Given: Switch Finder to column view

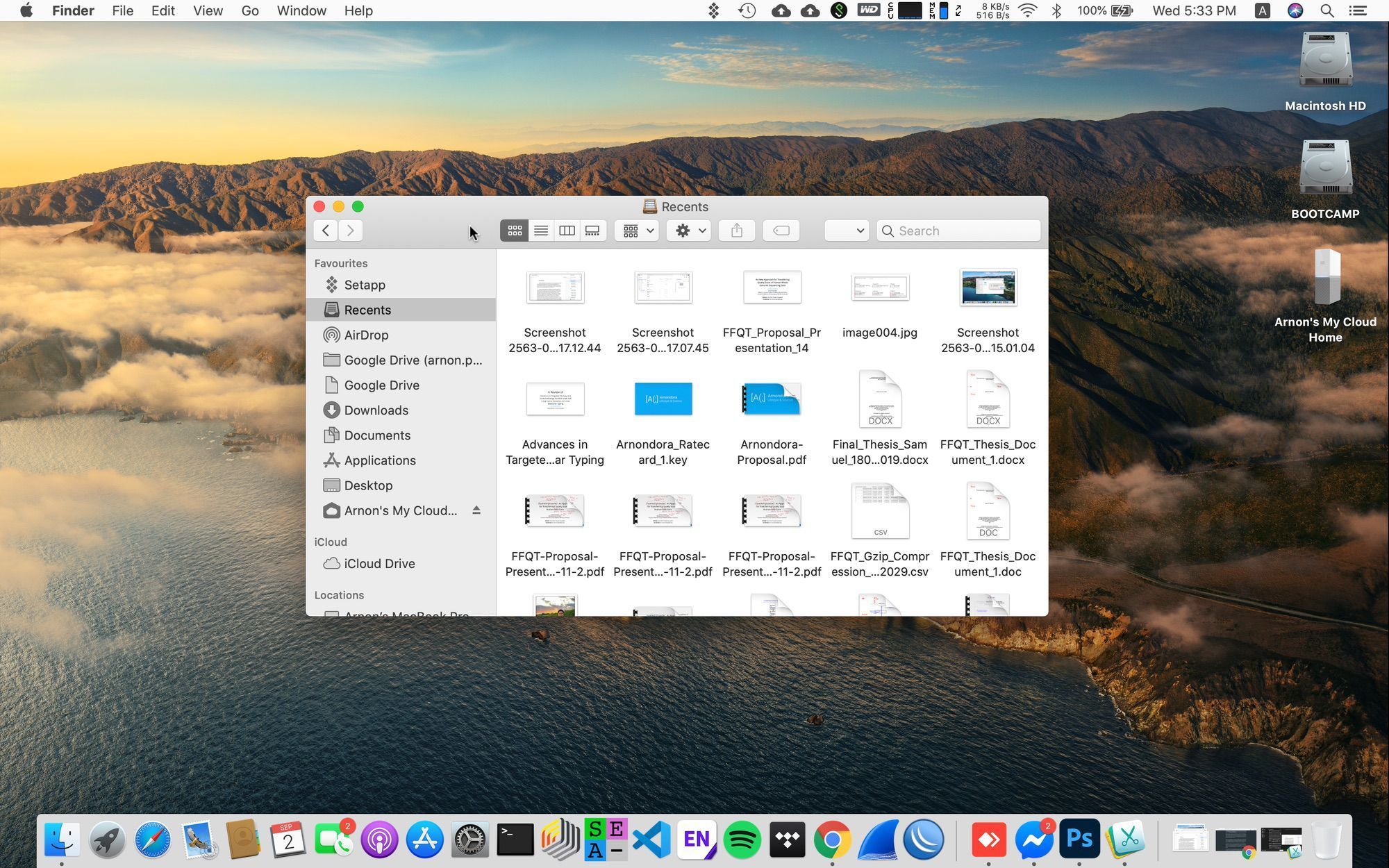Looking at the screenshot, I should coord(567,231).
